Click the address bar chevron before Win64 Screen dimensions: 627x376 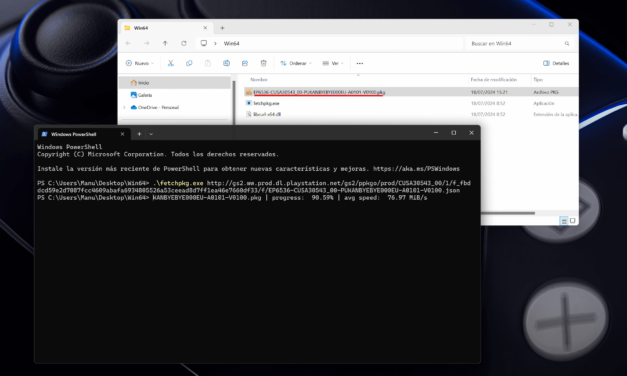[215, 43]
